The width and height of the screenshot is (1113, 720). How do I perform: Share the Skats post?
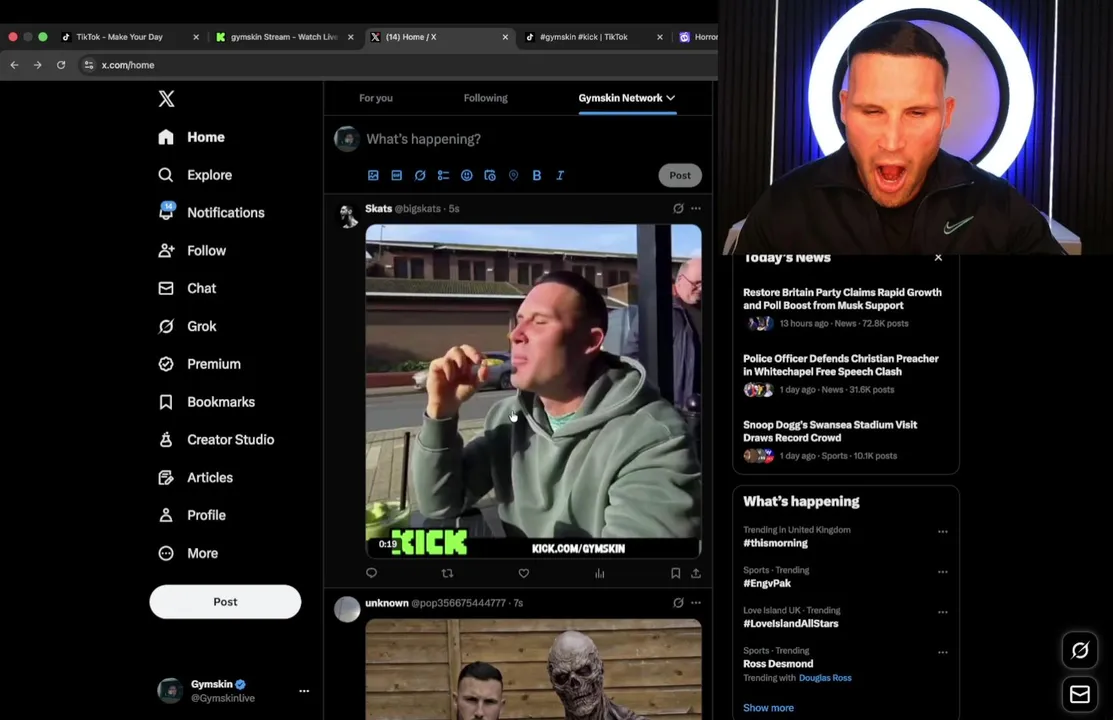point(696,573)
